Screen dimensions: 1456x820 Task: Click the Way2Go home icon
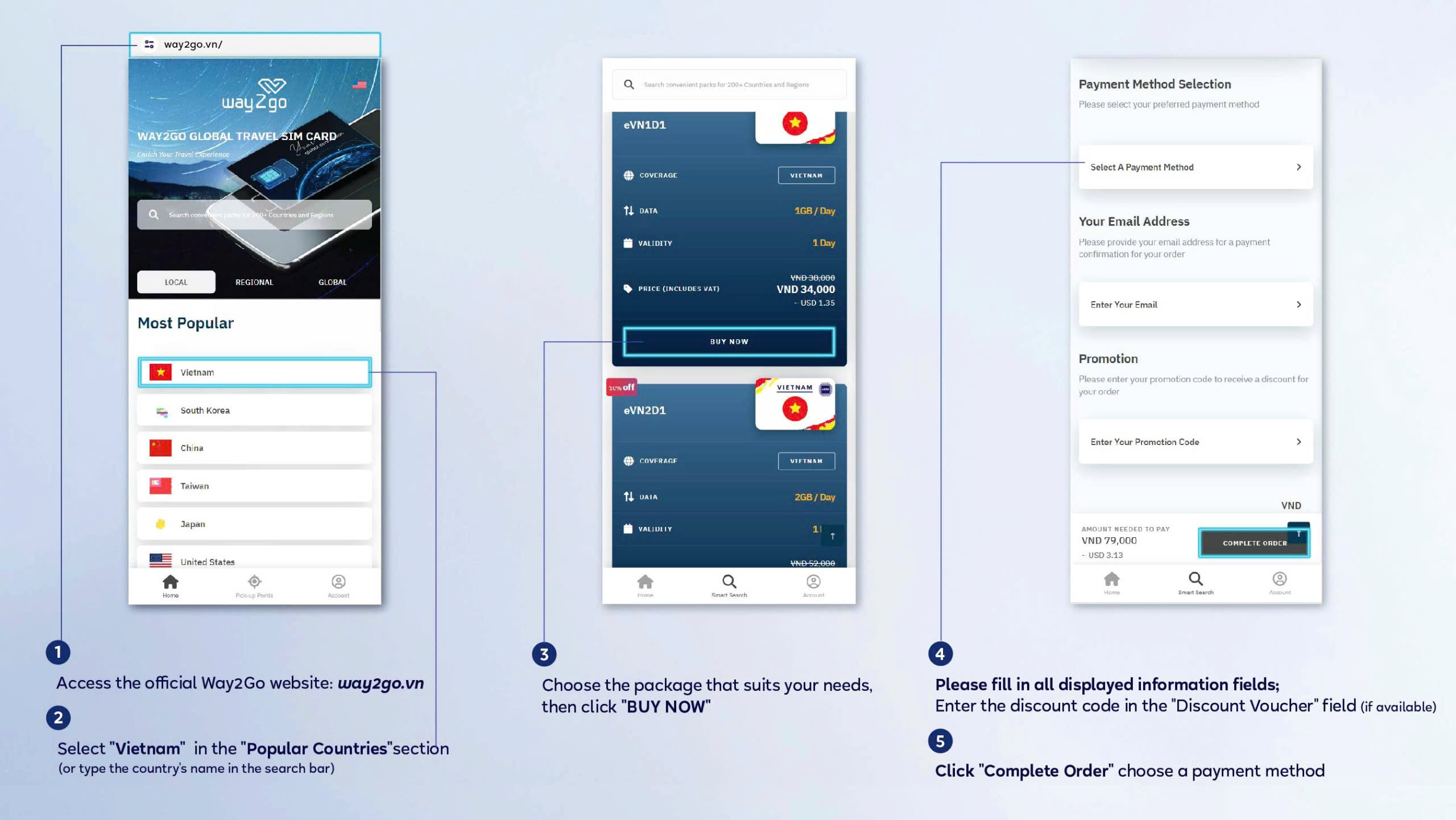coord(170,581)
